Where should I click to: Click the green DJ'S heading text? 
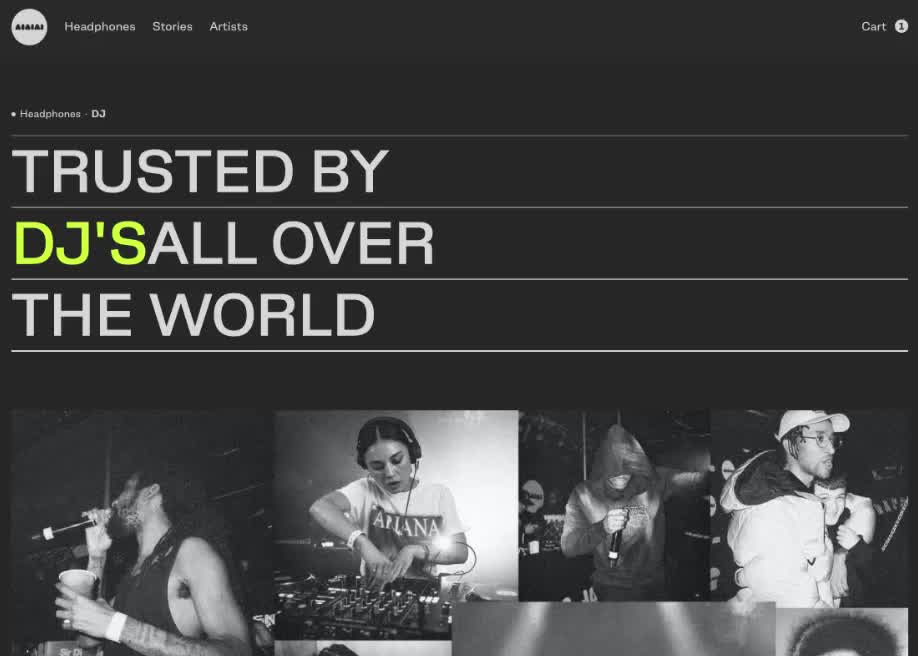(x=80, y=243)
